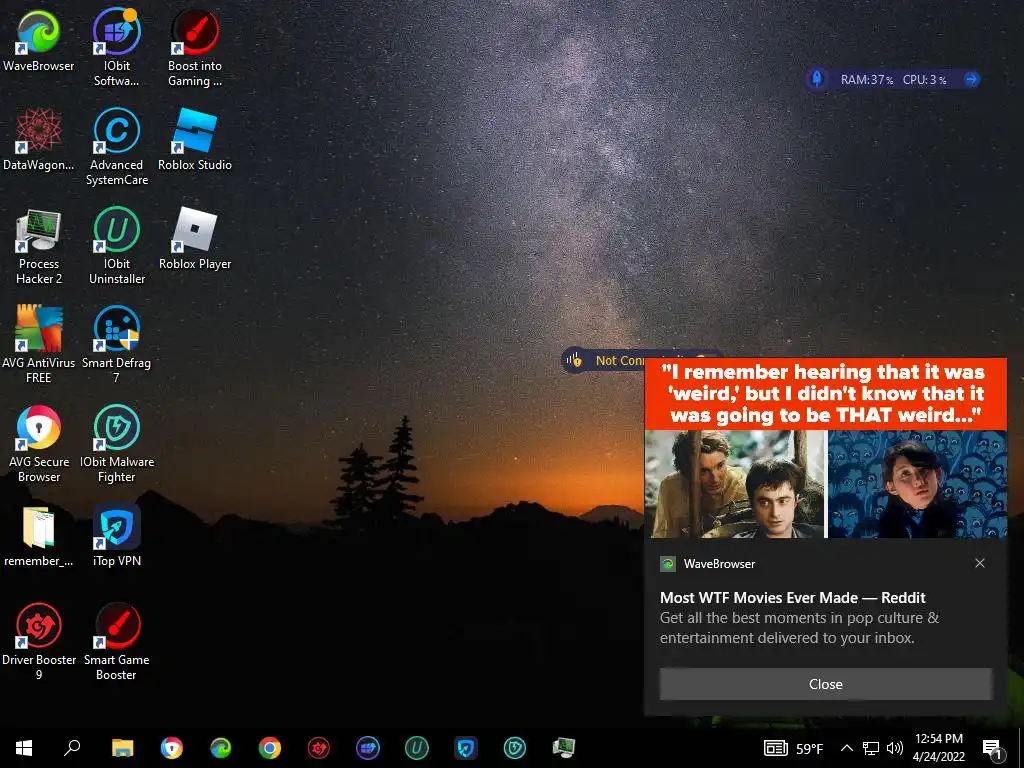The width and height of the screenshot is (1024, 768).
Task: Click the RAM:37% performance reading
Action: (867, 80)
